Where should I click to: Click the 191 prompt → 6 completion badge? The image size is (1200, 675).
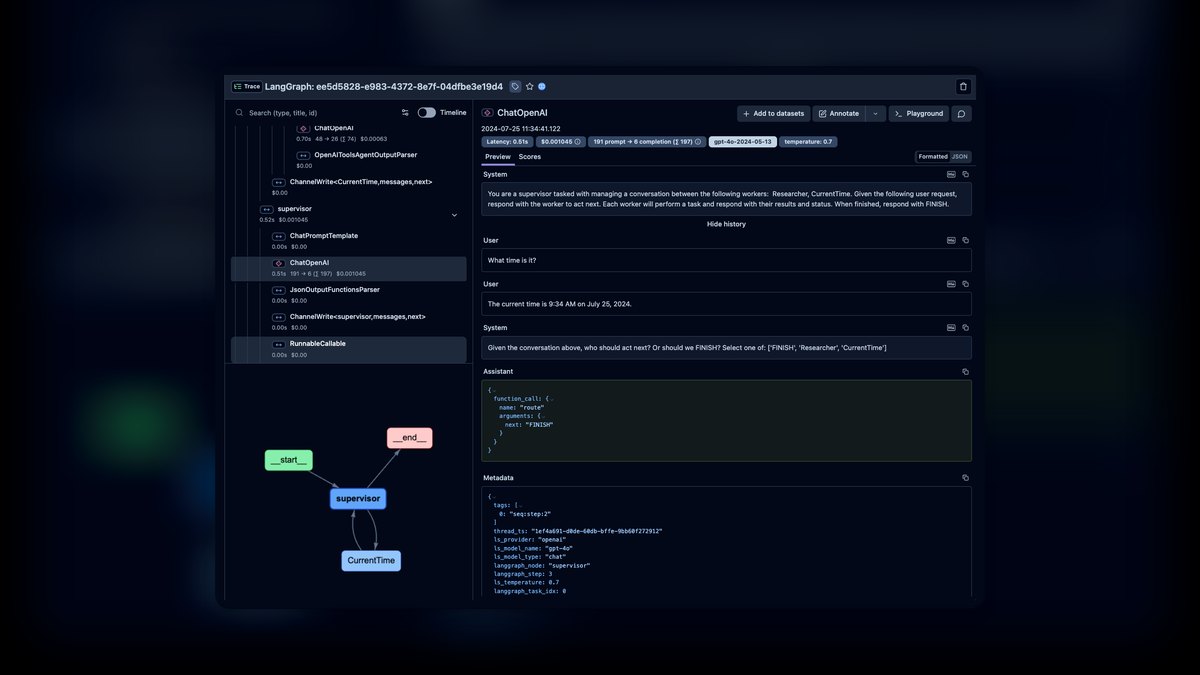click(x=646, y=142)
